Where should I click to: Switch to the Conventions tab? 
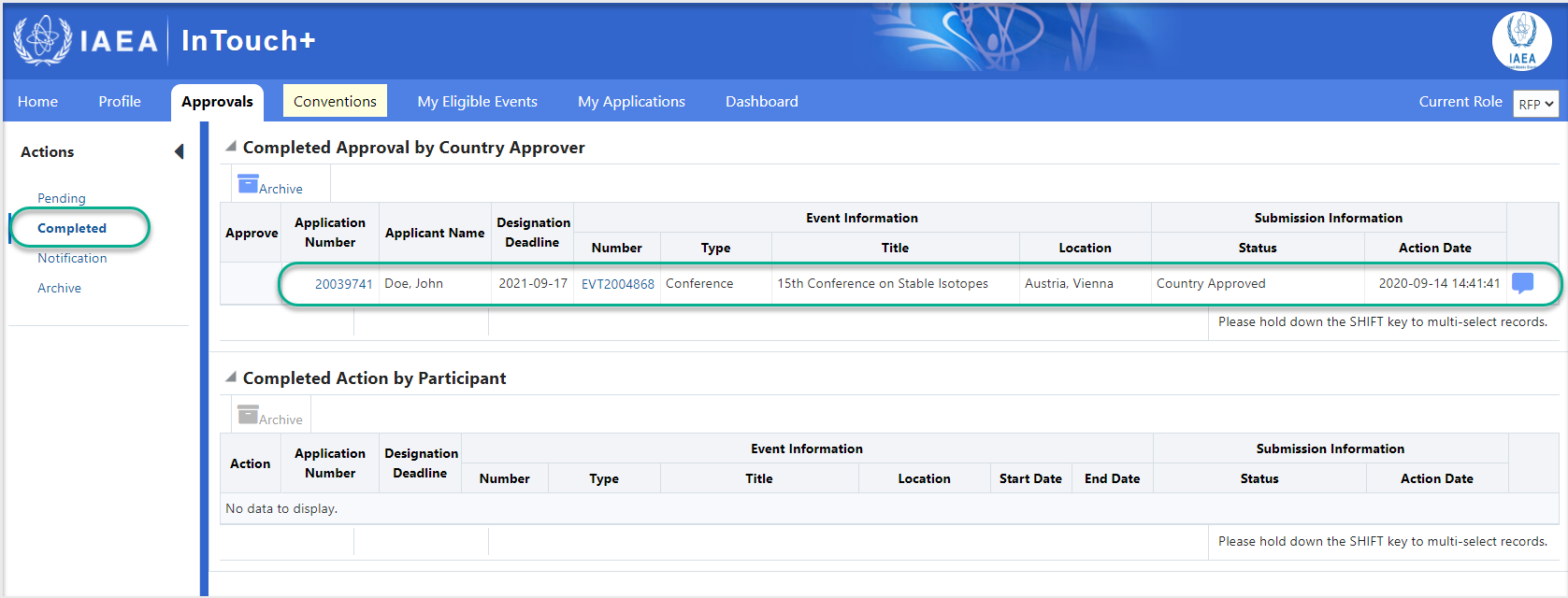point(335,101)
